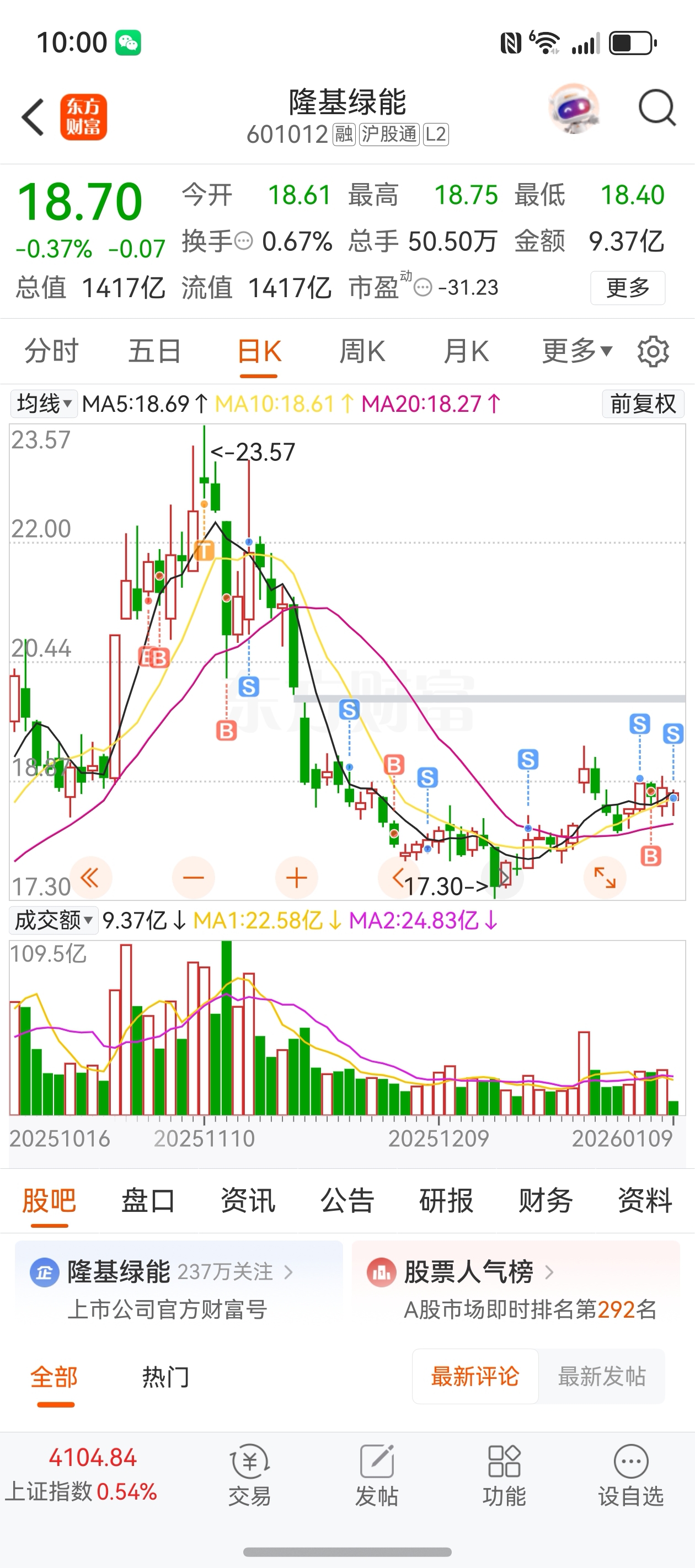Open 上市公司官方财富号 link
Image resolution: width=695 pixels, height=1568 pixels.
[168, 1309]
